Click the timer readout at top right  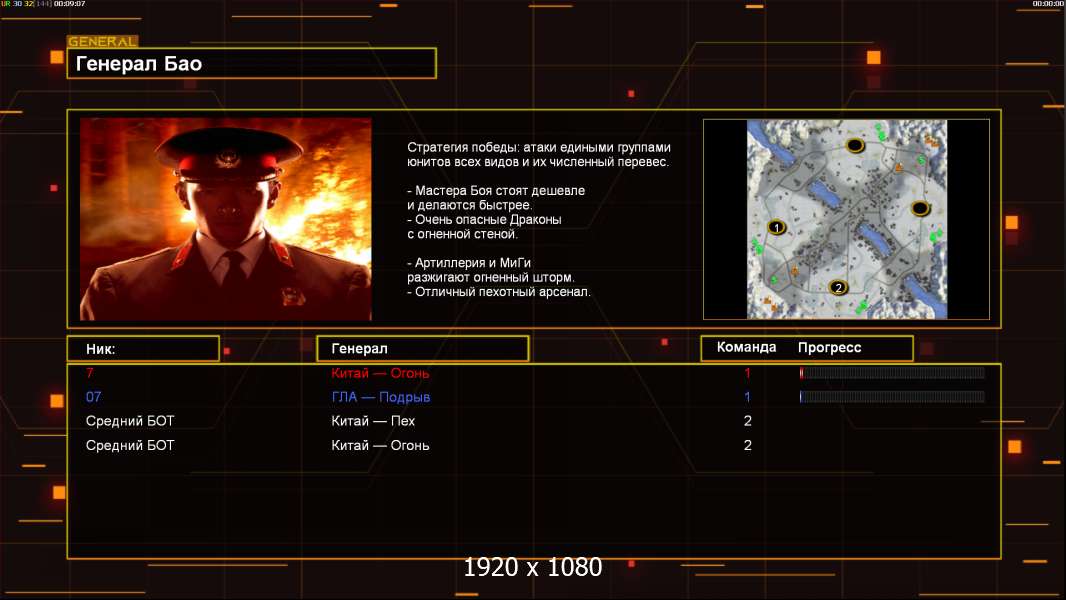(x=1048, y=3)
